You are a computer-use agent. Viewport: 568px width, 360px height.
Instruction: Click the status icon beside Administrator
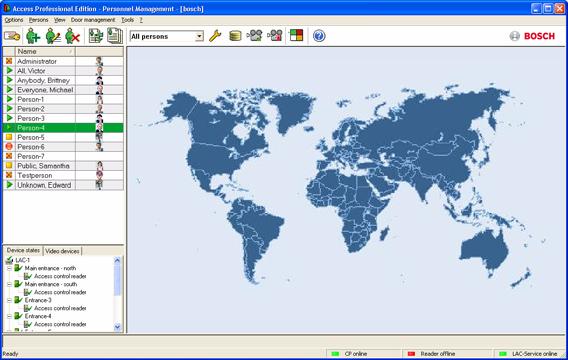pyautogui.click(x=9, y=61)
